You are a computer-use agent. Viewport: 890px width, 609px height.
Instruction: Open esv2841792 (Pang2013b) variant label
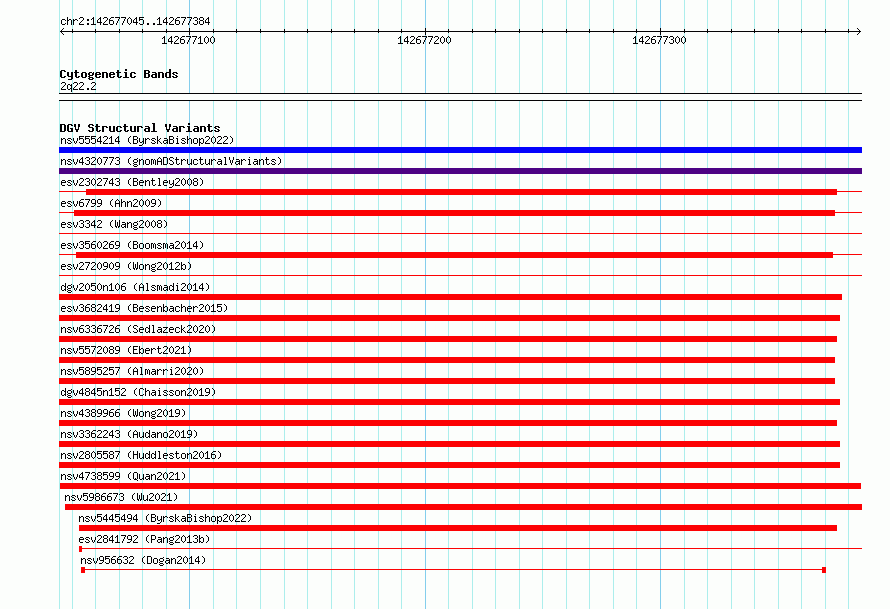pos(144,539)
